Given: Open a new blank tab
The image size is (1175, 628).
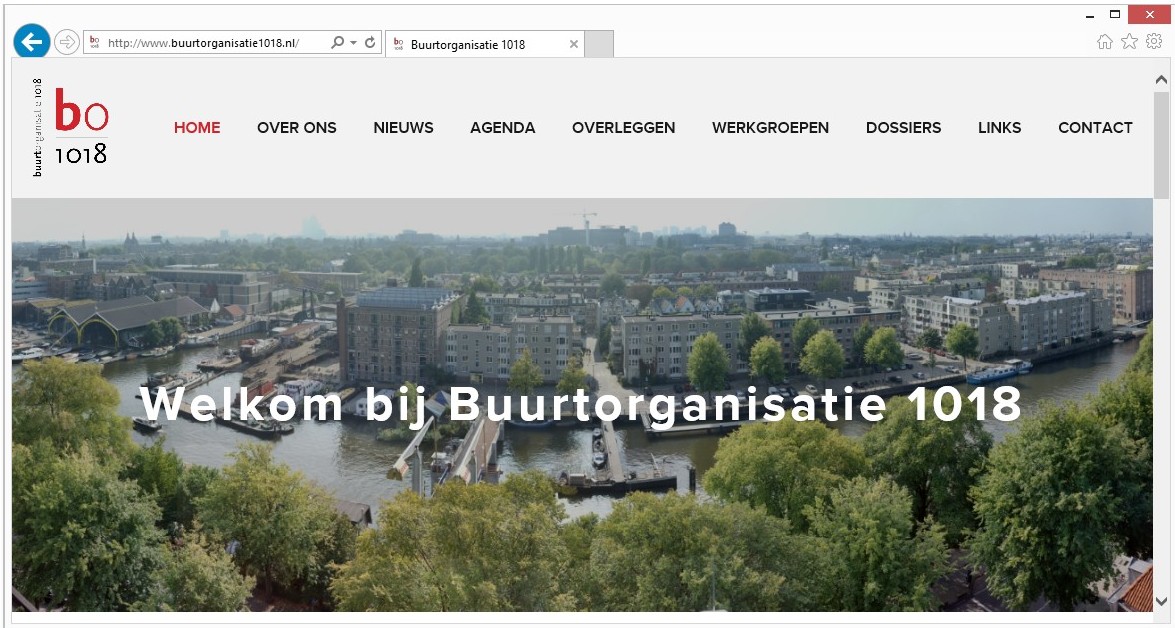Looking at the screenshot, I should [x=599, y=44].
